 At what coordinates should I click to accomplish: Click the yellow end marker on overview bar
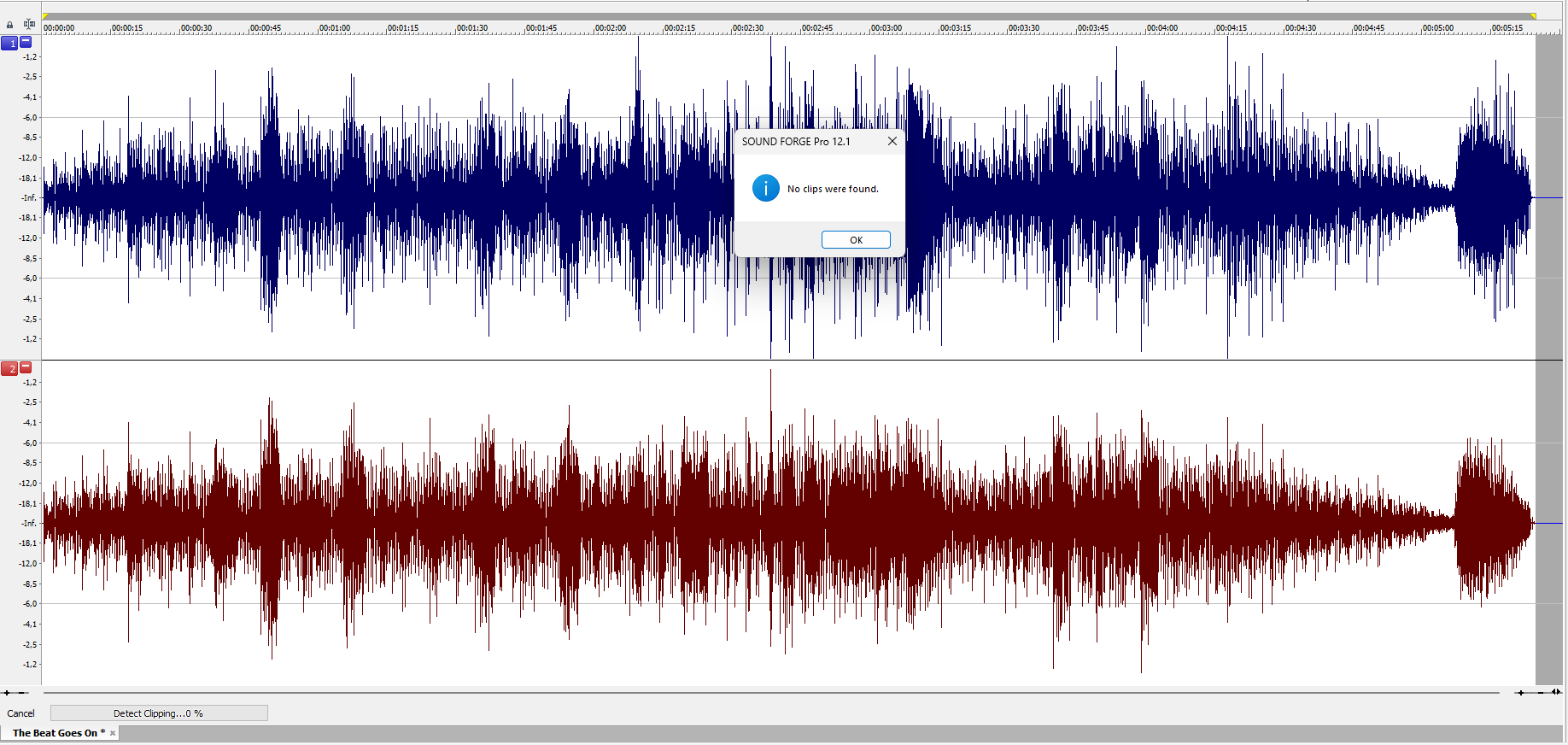point(1533,16)
